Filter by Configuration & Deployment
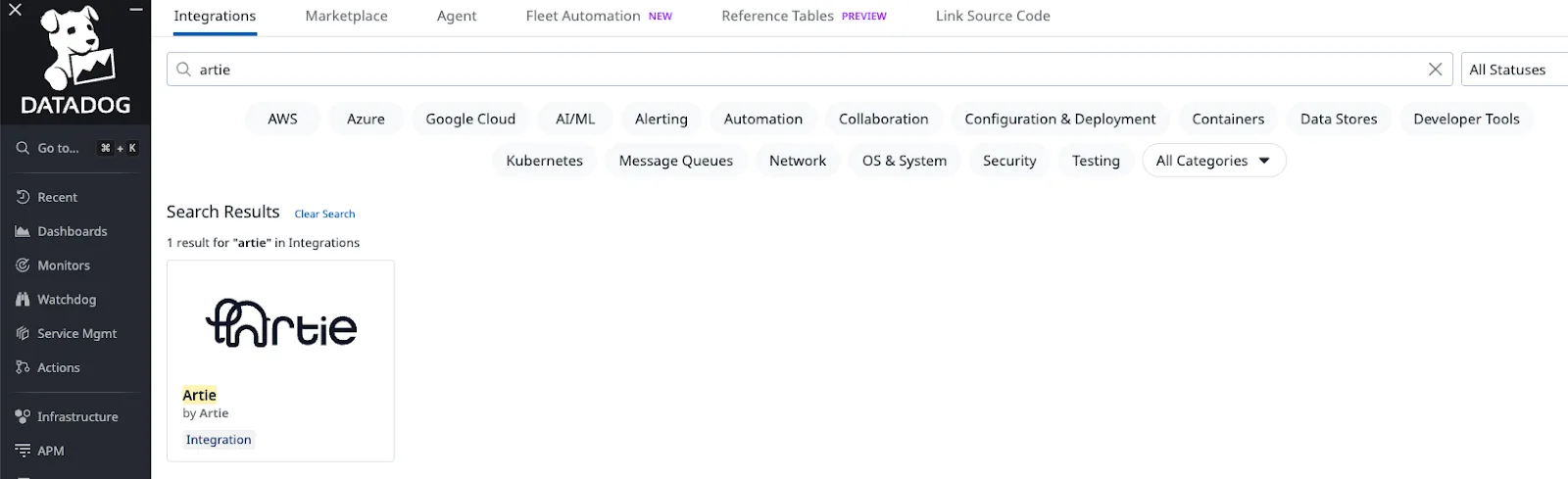The image size is (1568, 479). tap(1060, 119)
